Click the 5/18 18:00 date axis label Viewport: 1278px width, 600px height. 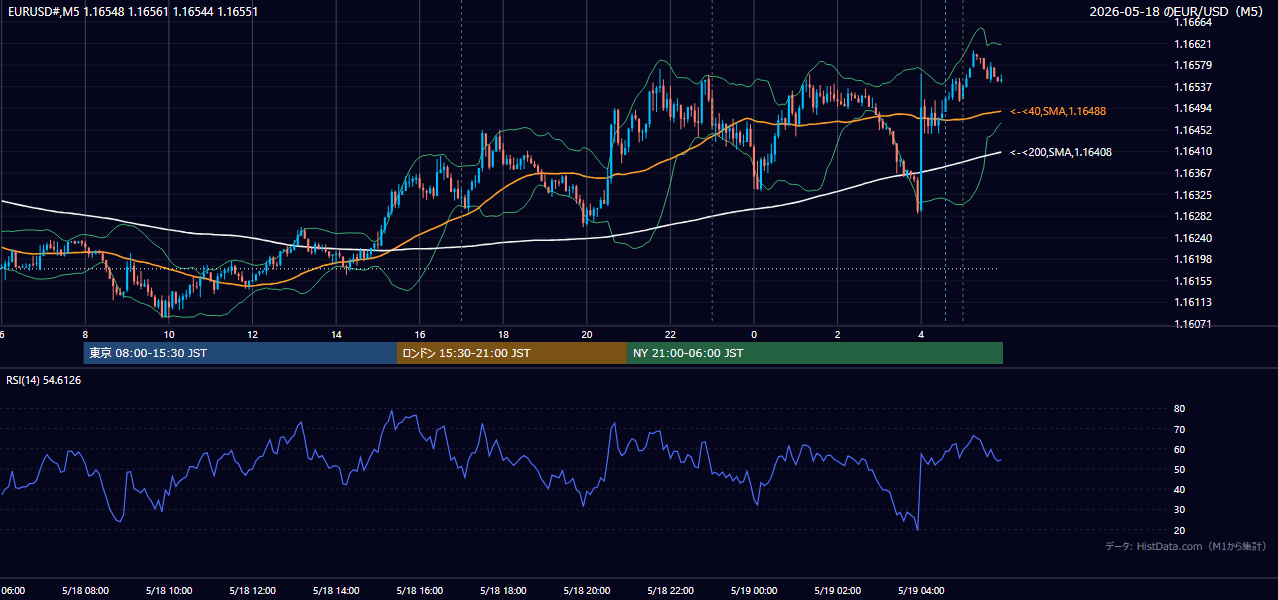[x=503, y=591]
